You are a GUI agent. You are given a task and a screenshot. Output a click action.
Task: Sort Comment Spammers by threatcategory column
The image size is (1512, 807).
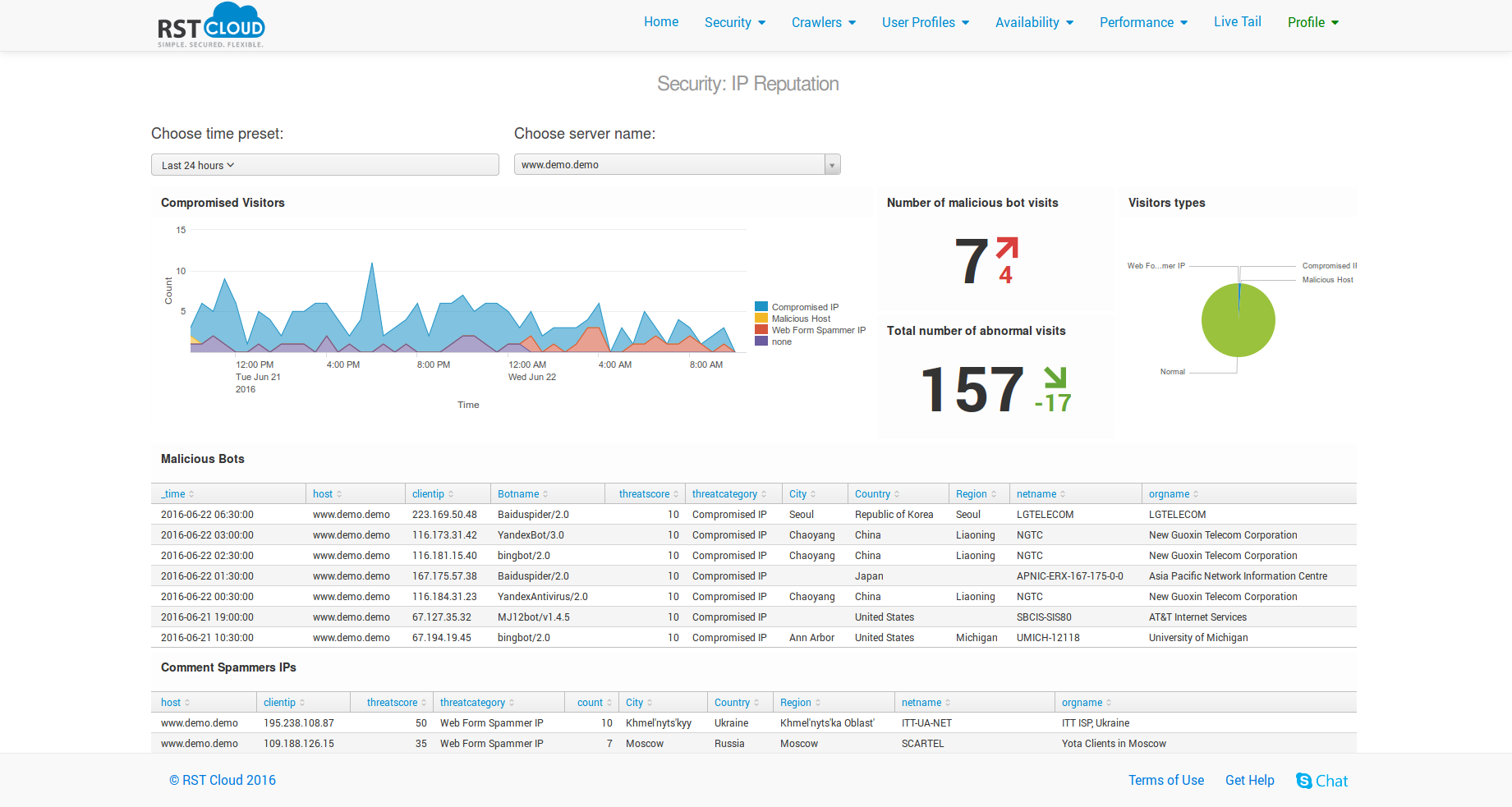[477, 703]
